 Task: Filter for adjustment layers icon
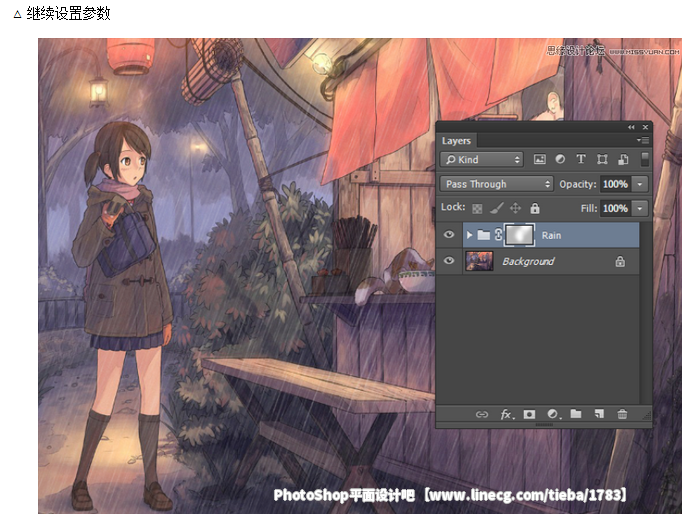(x=560, y=160)
